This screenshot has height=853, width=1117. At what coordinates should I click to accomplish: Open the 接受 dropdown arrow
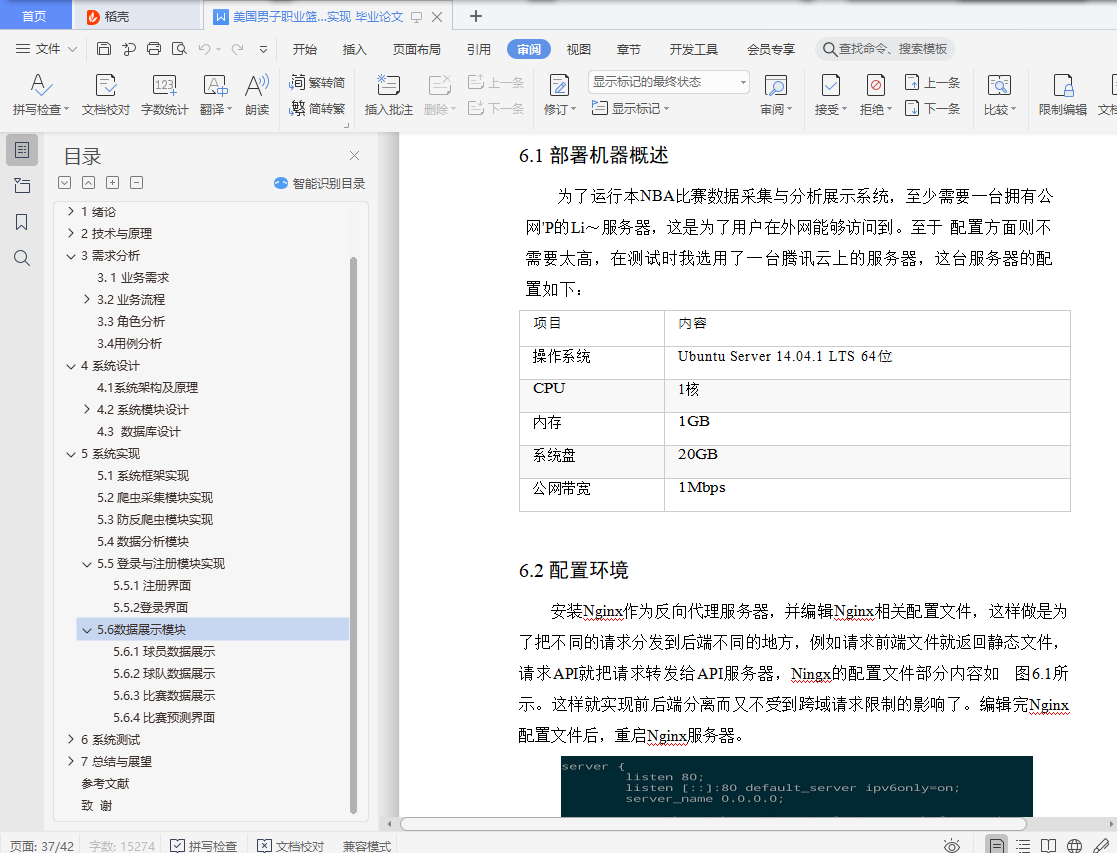[x=844, y=109]
